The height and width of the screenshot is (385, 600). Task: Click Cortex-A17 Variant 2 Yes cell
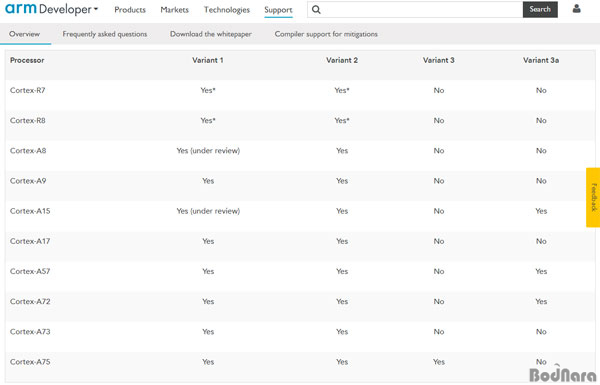click(x=342, y=241)
